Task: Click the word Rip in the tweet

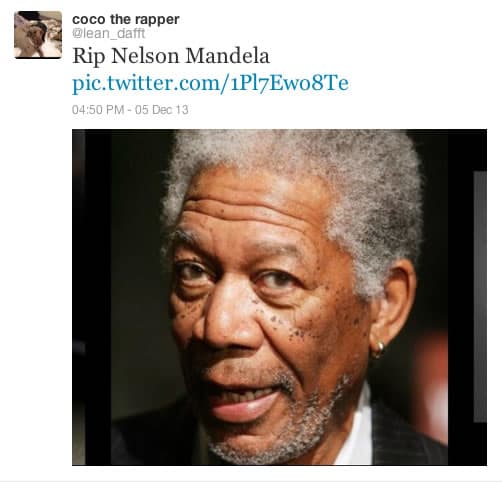Action: point(88,57)
